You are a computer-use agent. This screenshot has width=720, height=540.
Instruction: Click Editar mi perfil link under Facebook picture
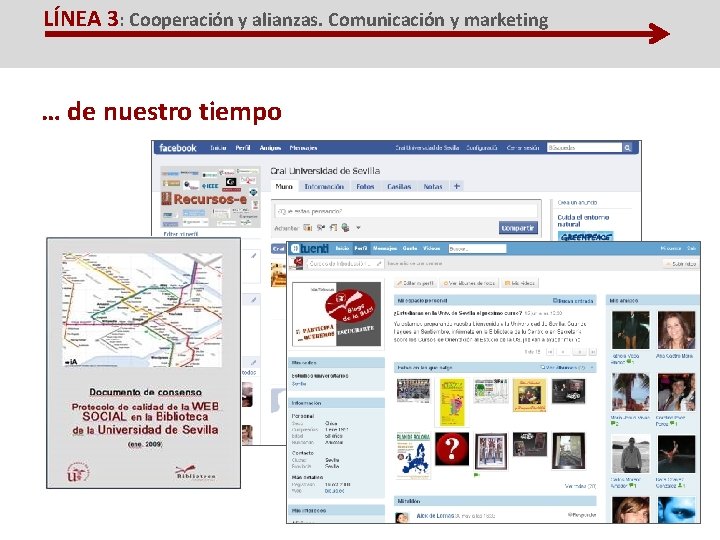pos(180,234)
